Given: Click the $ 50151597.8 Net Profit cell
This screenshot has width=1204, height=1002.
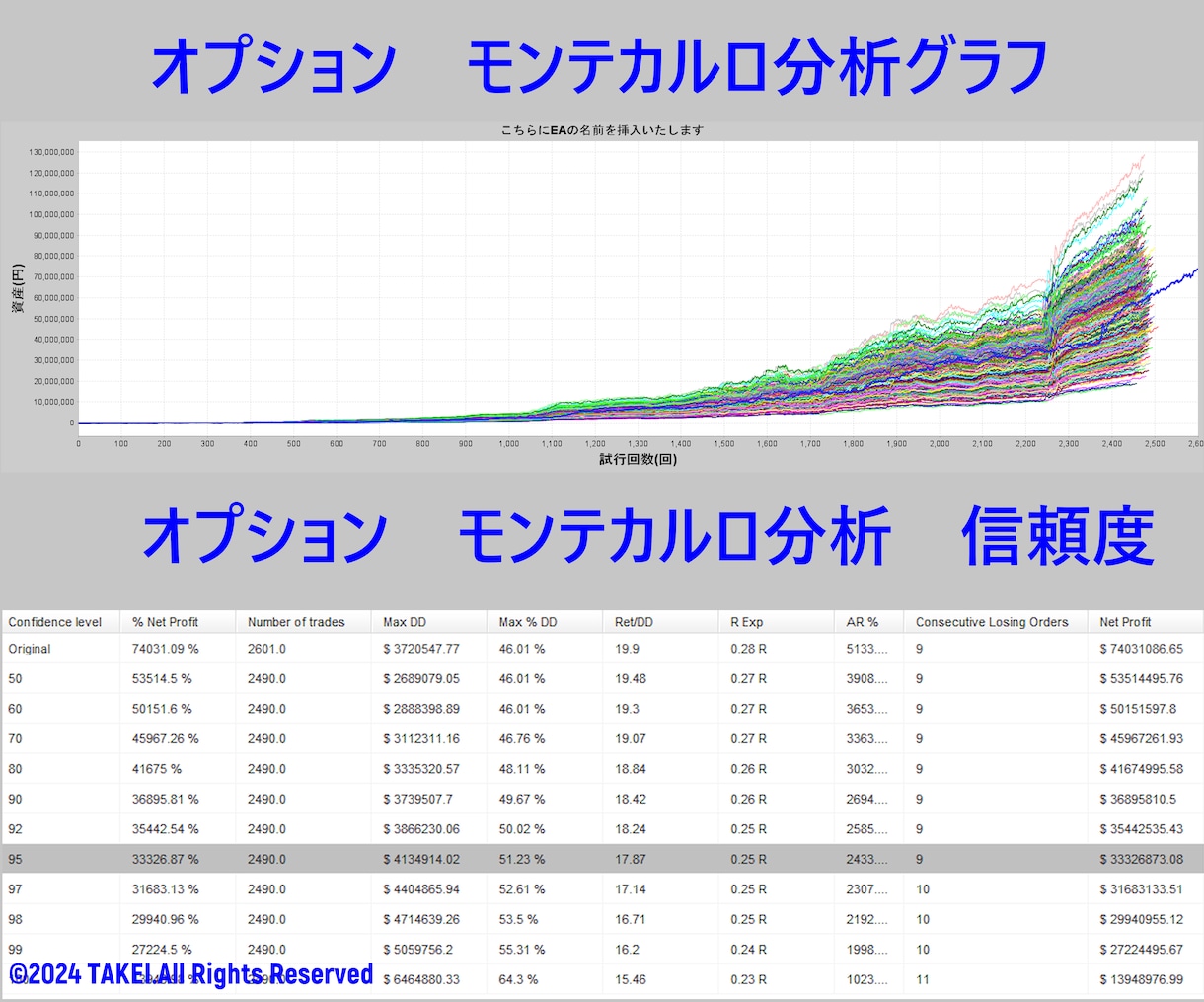Looking at the screenshot, I should (1138, 709).
